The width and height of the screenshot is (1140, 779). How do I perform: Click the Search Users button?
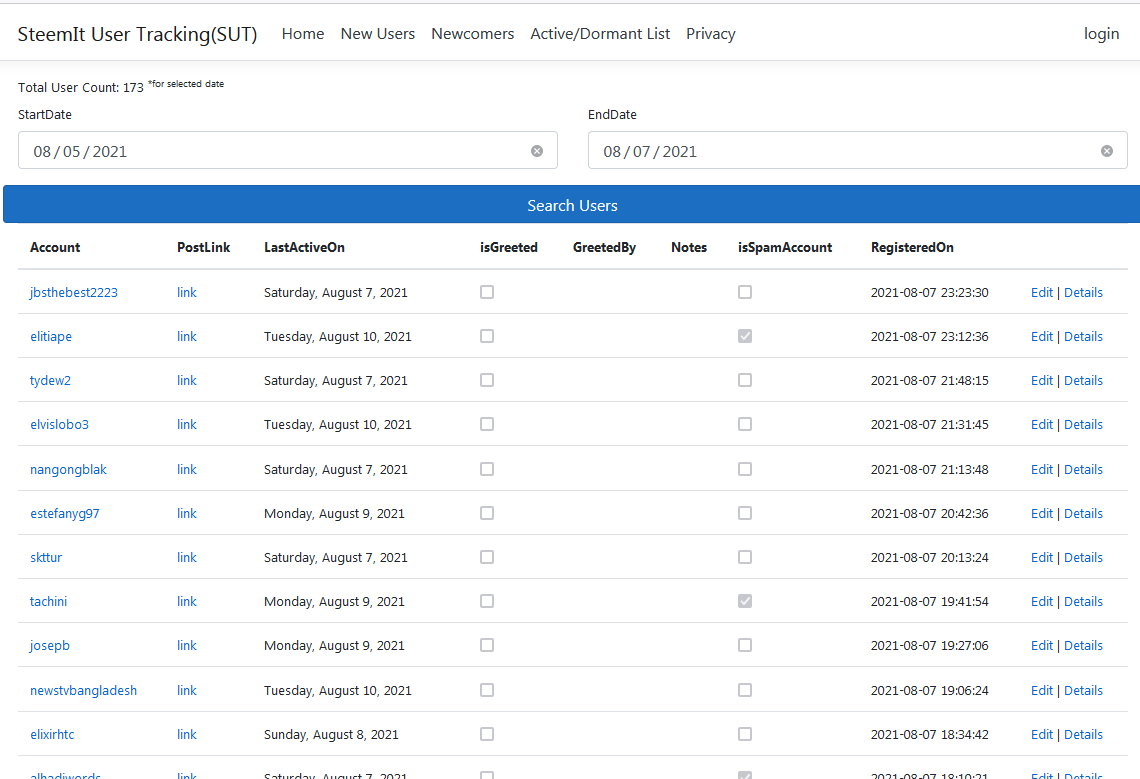pyautogui.click(x=571, y=205)
